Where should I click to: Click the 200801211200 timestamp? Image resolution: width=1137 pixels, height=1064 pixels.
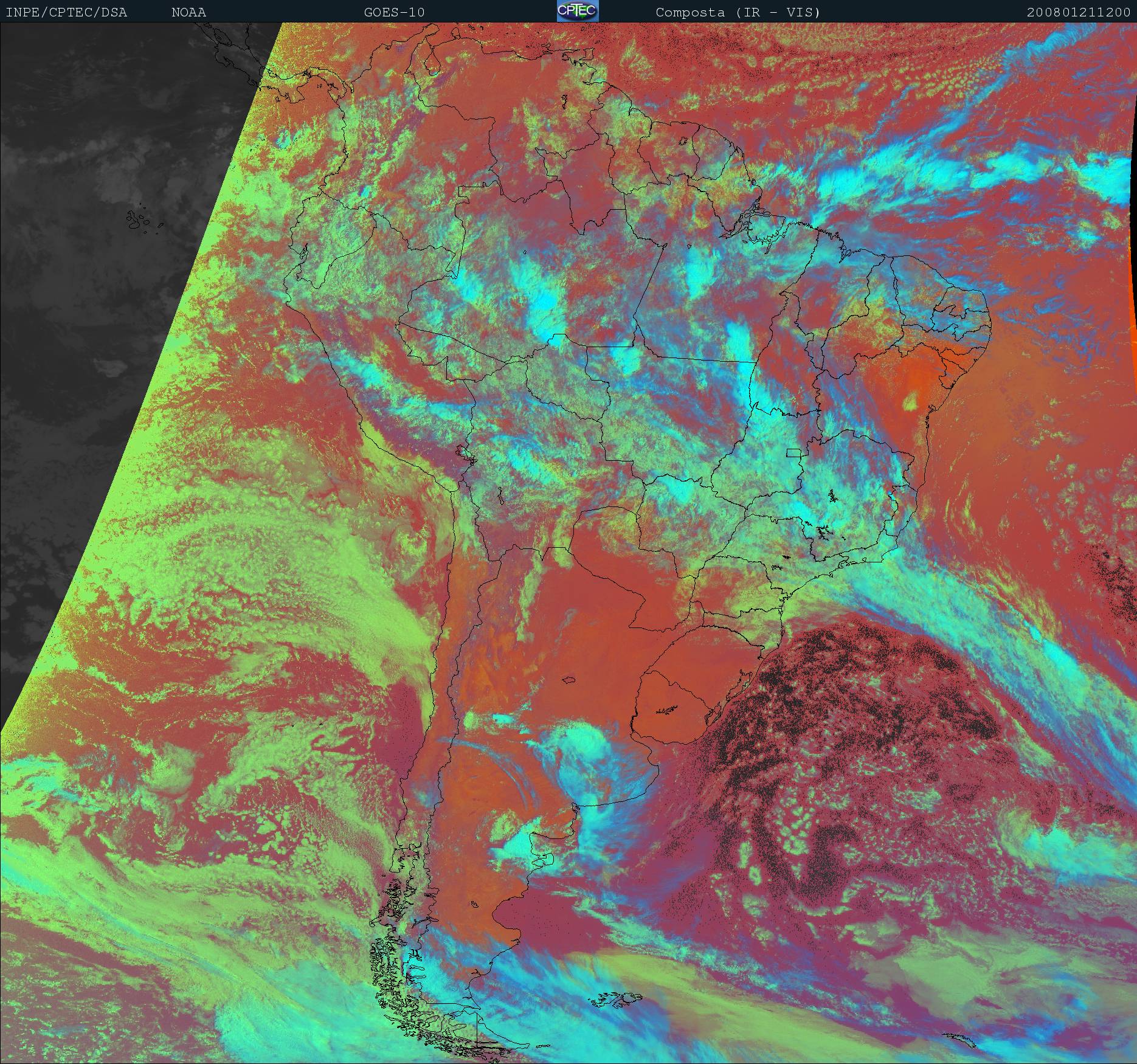[1078, 12]
